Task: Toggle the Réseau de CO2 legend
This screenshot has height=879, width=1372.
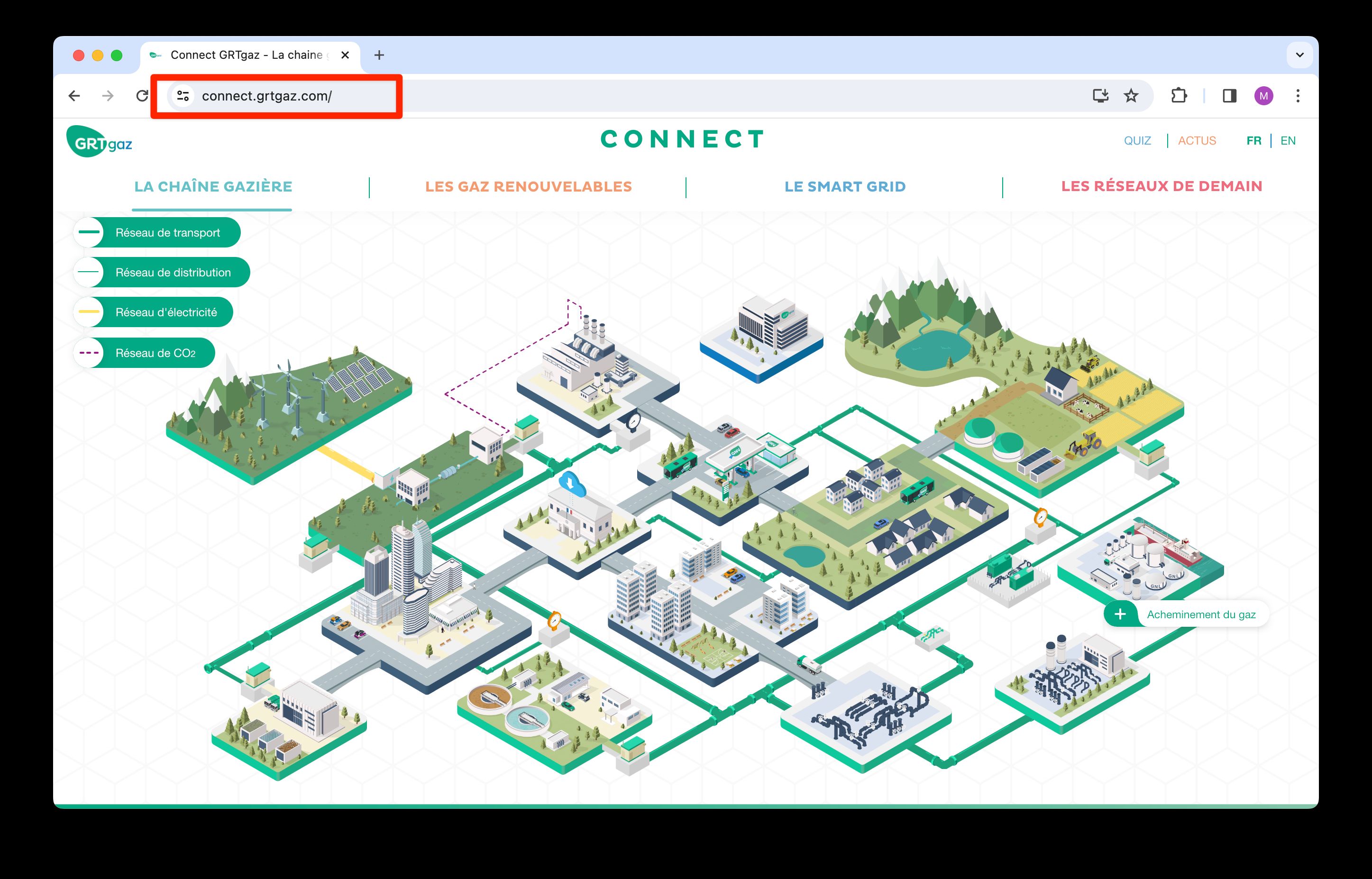Action: coord(145,353)
